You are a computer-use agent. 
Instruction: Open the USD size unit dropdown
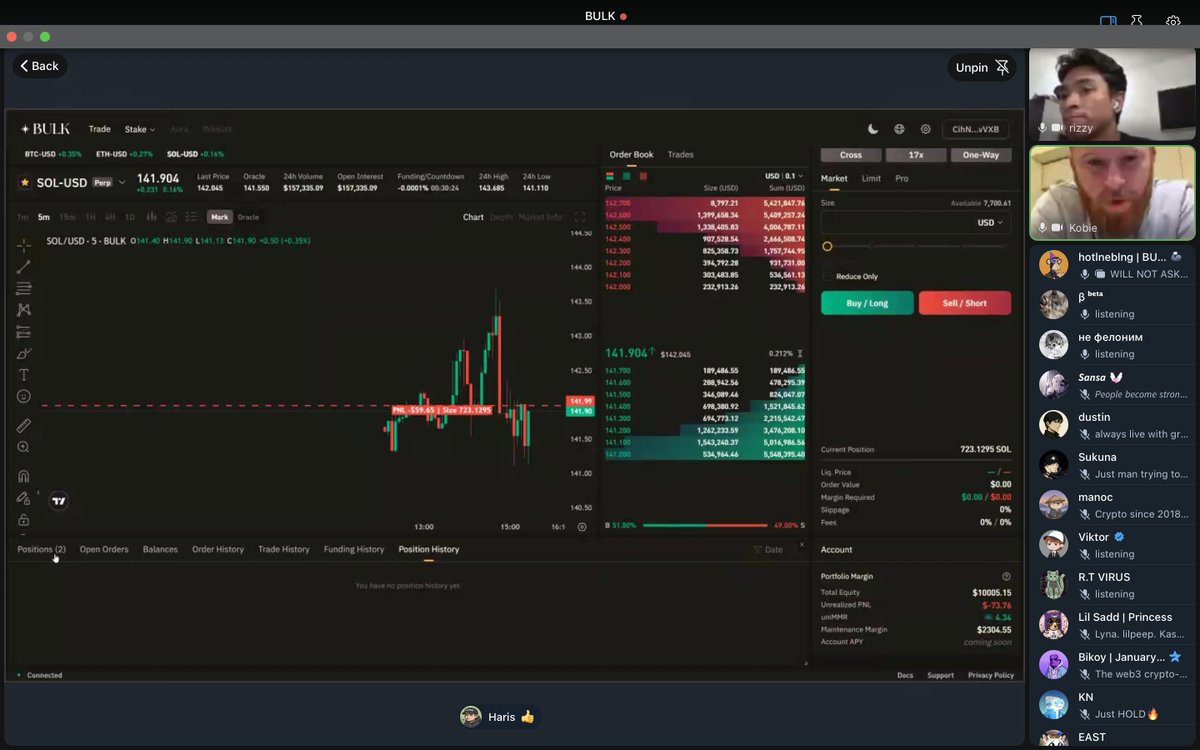click(988, 223)
